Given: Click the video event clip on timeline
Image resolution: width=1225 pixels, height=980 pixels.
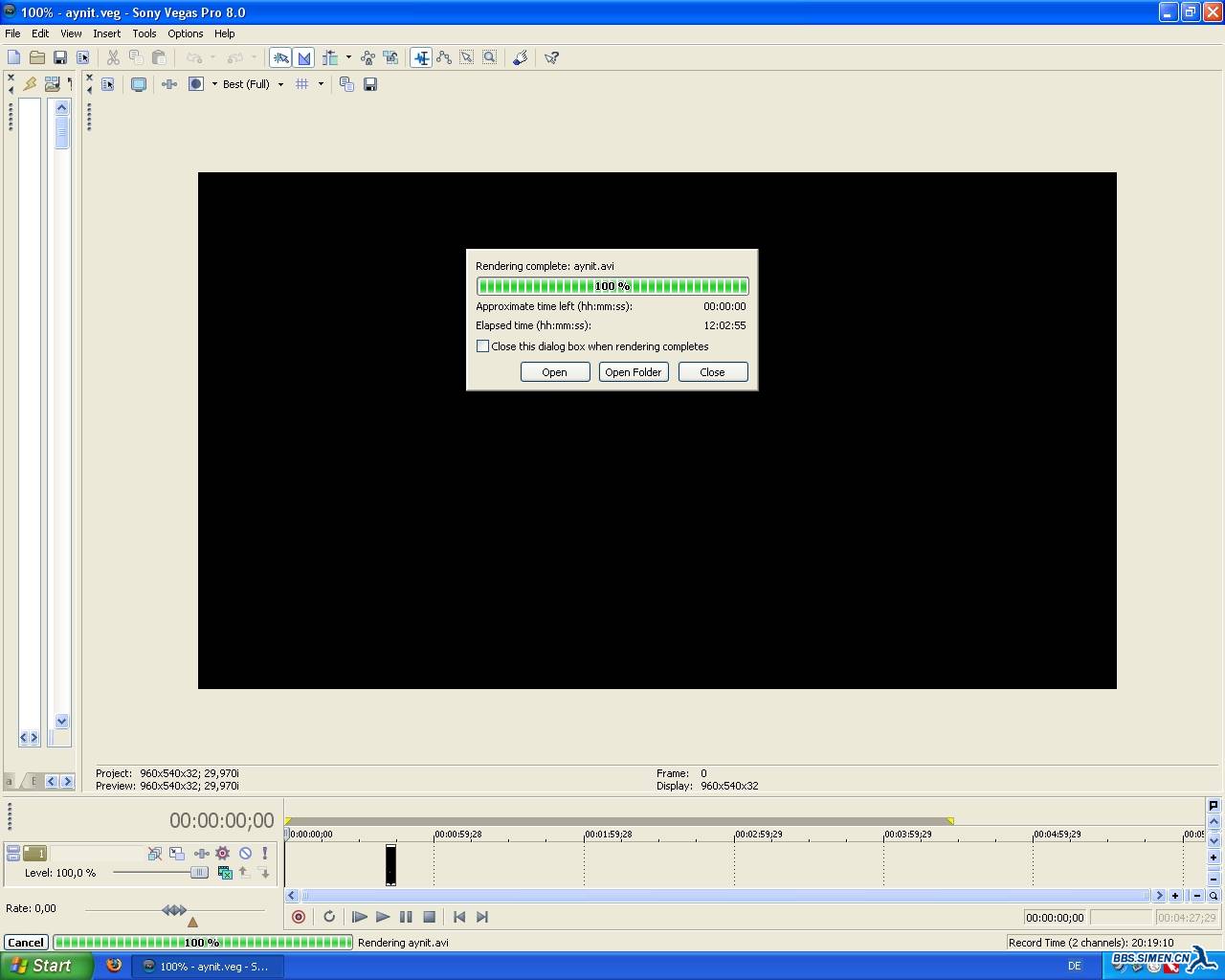Looking at the screenshot, I should 390,865.
